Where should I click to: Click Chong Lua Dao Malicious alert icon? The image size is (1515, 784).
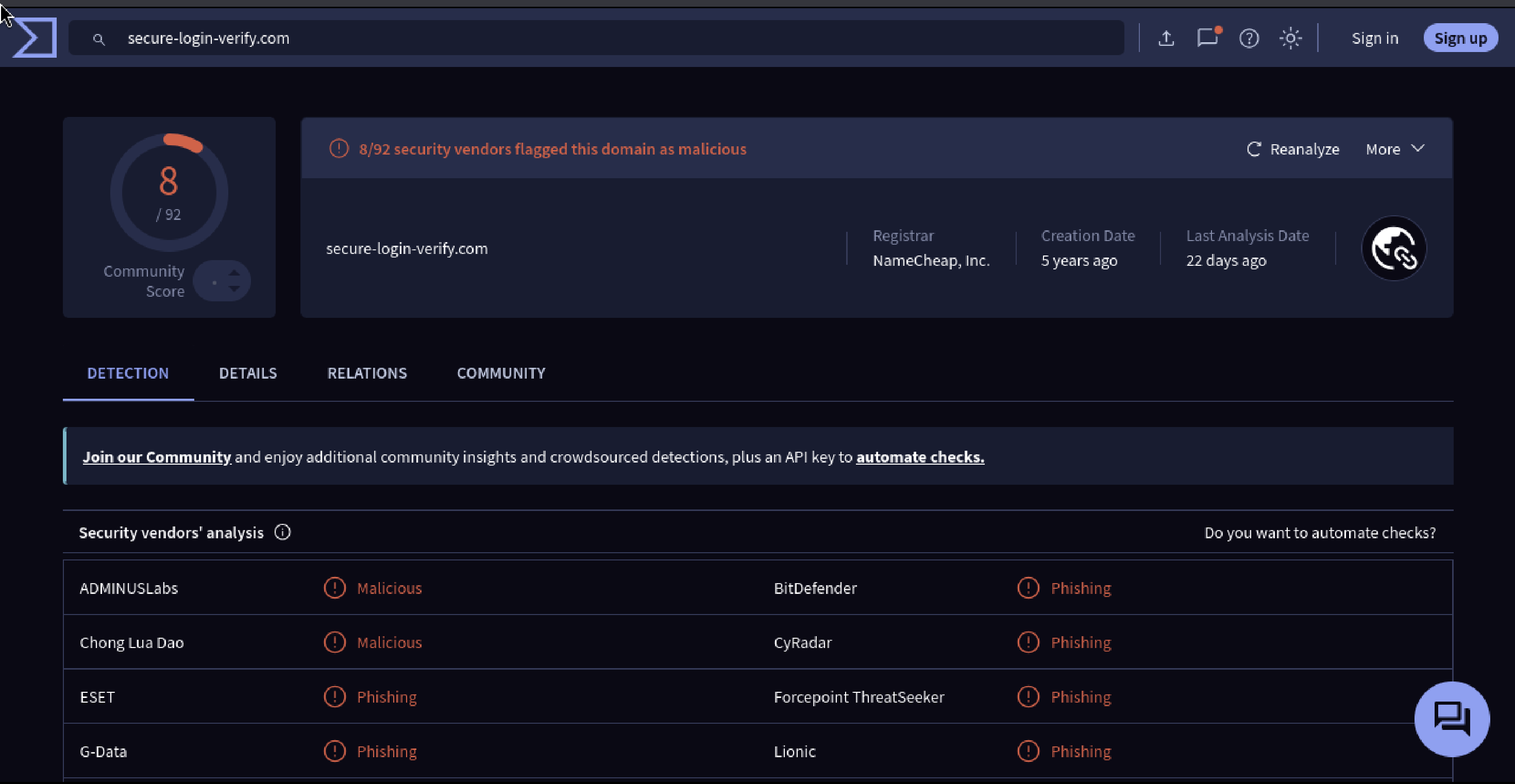334,642
